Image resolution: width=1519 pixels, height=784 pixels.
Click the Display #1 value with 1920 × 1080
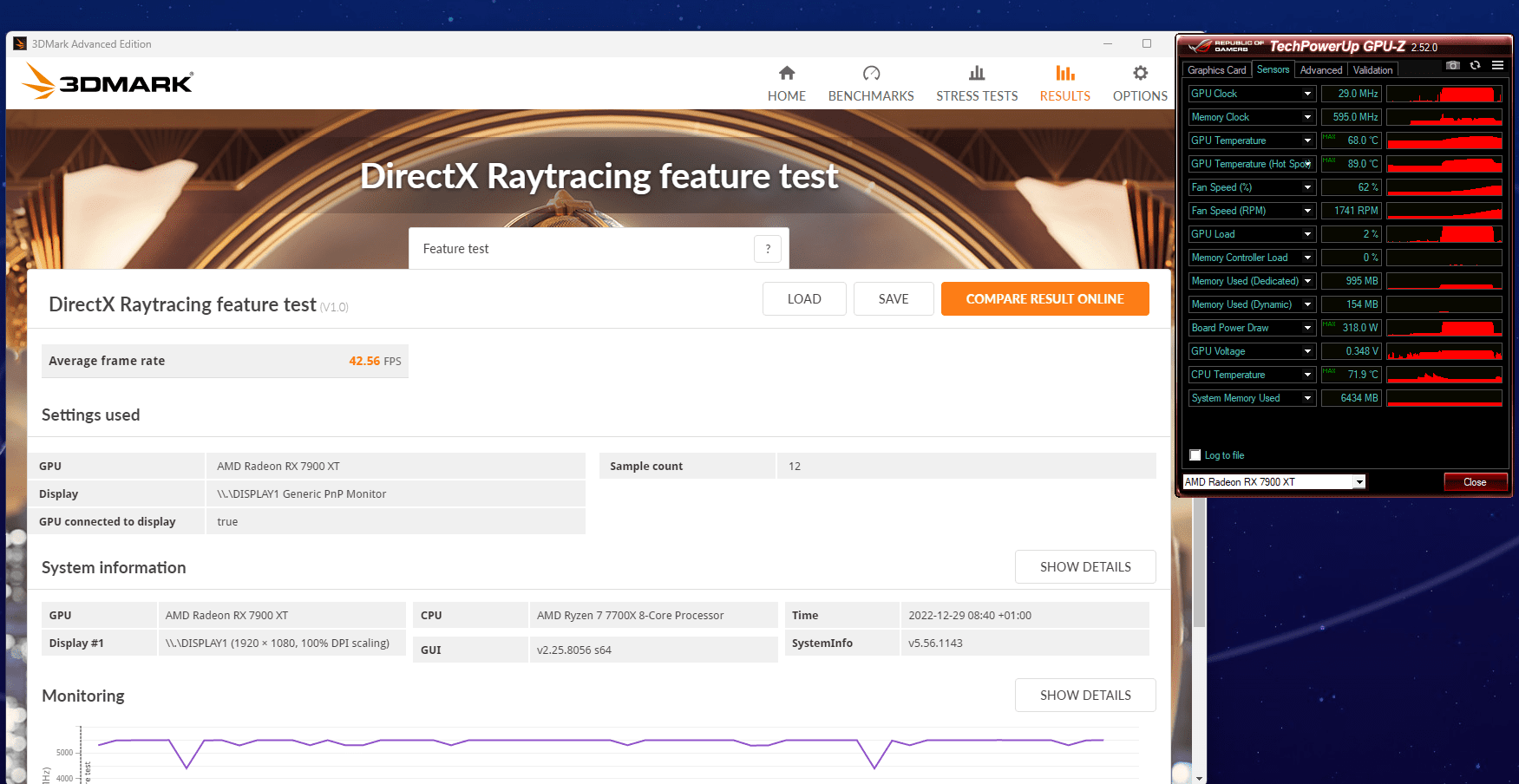tap(278, 644)
